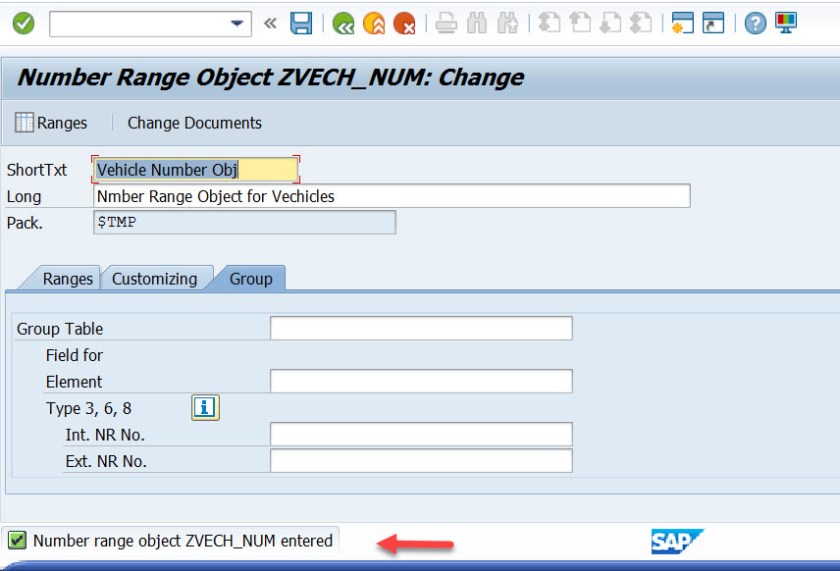840x571 pixels.
Task: Click the Group Table input field
Action: [421, 329]
